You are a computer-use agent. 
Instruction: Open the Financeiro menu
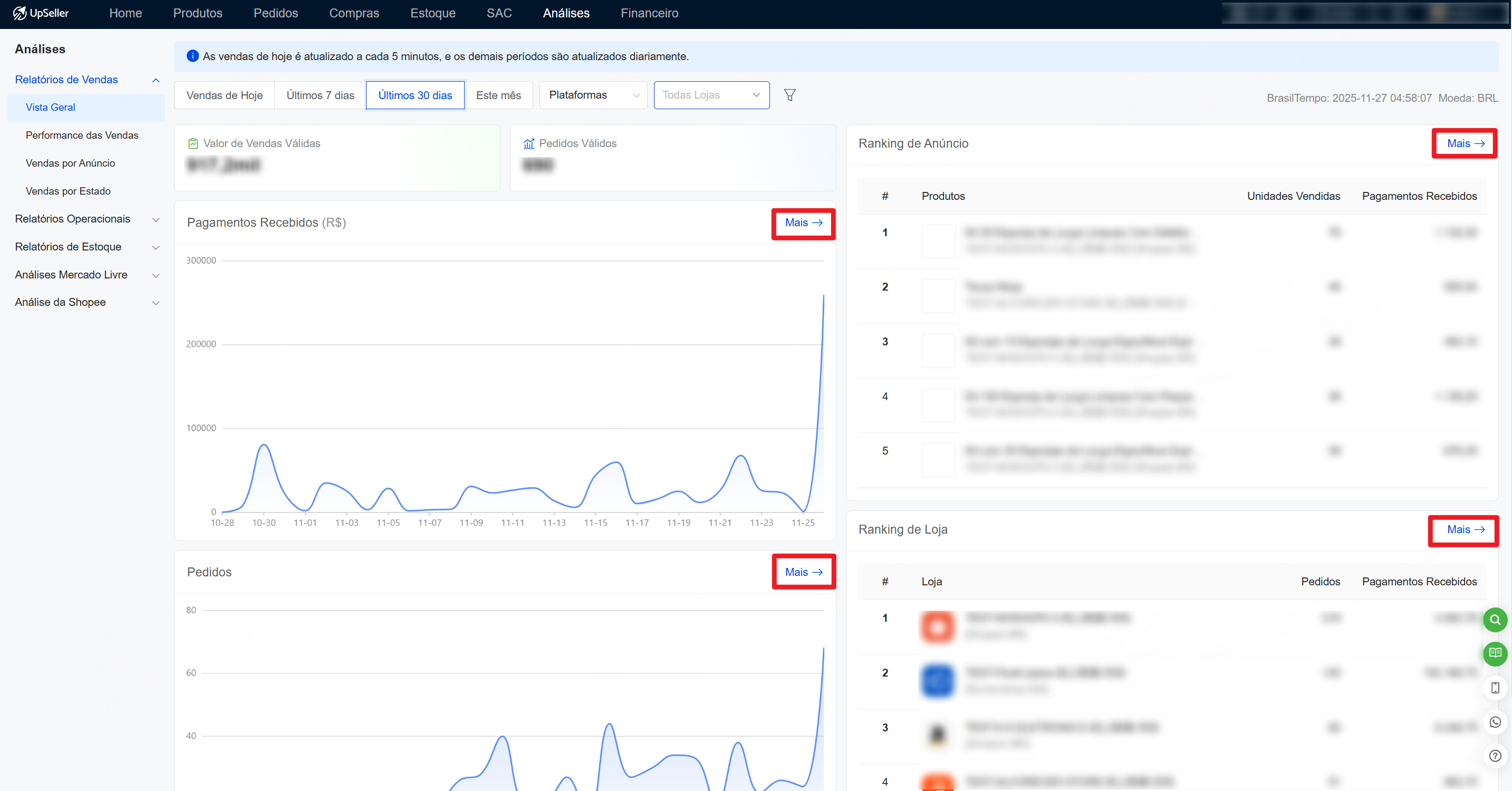click(x=649, y=13)
